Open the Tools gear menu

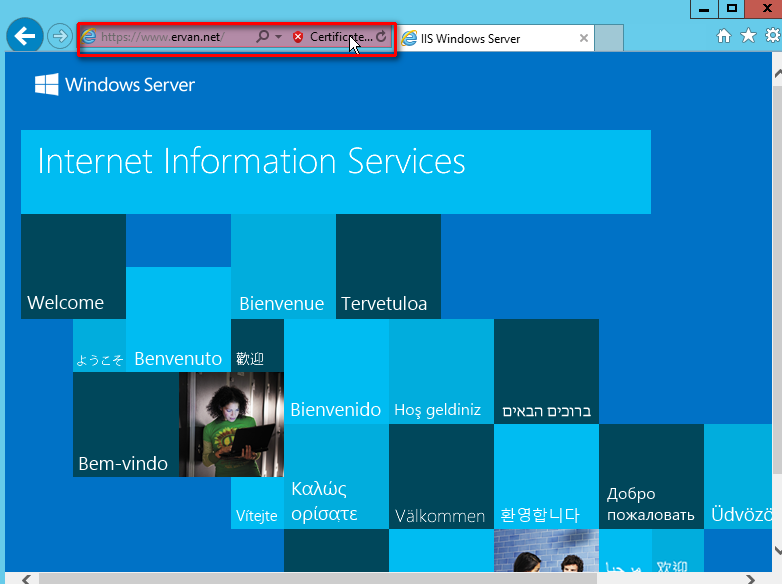773,35
